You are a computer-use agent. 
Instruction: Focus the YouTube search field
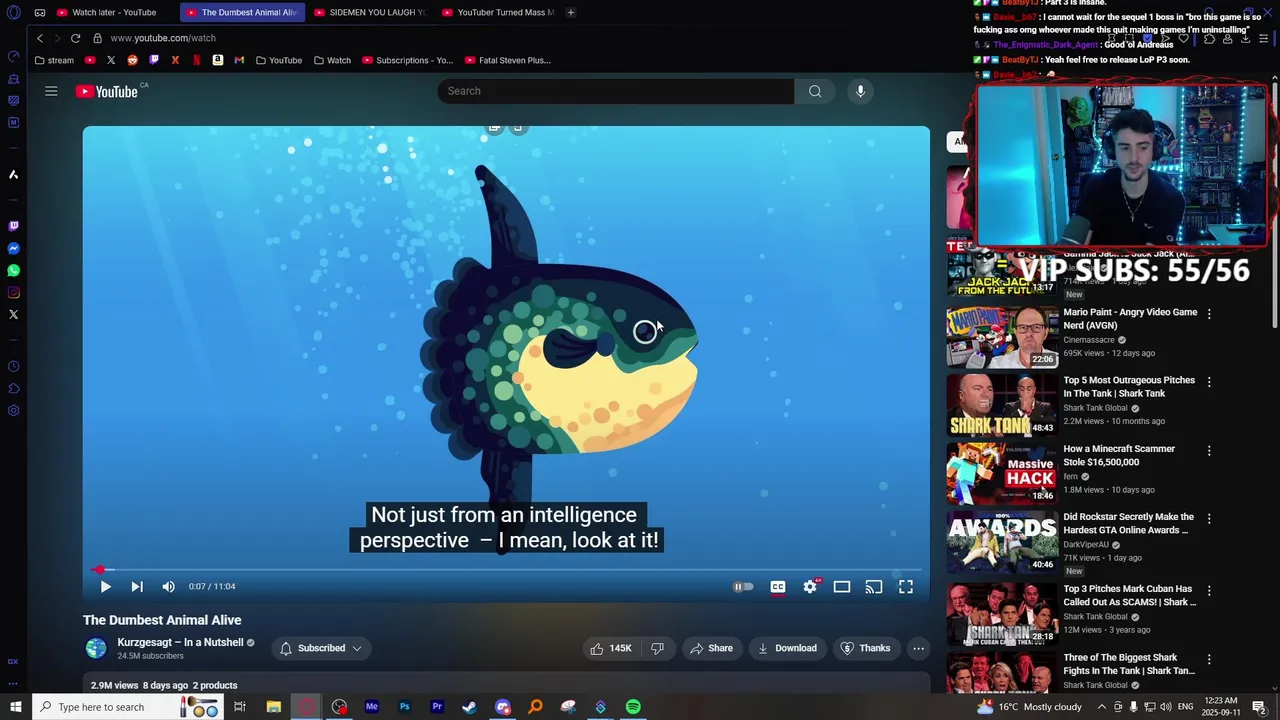coord(615,91)
